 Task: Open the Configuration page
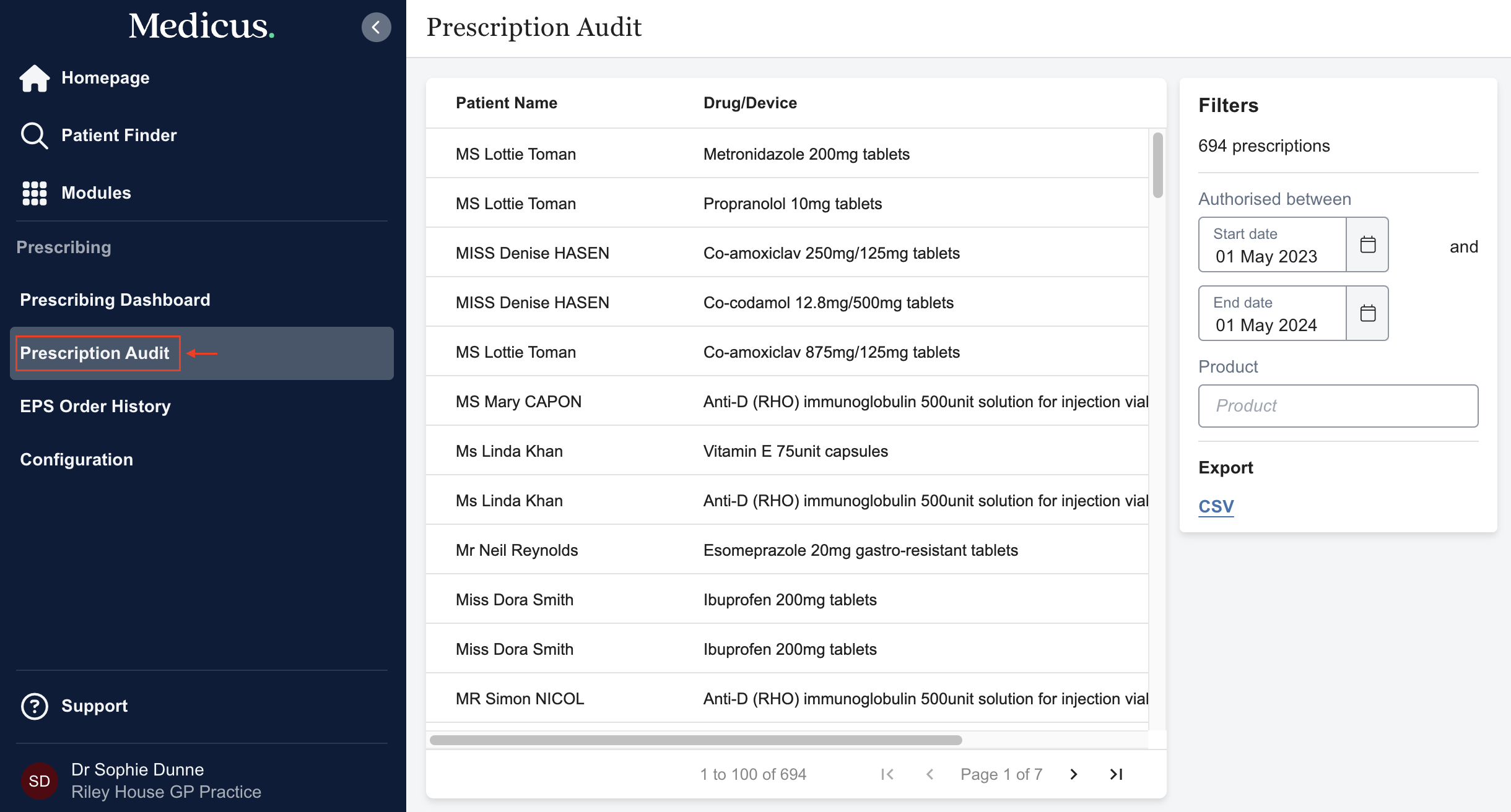click(x=76, y=459)
